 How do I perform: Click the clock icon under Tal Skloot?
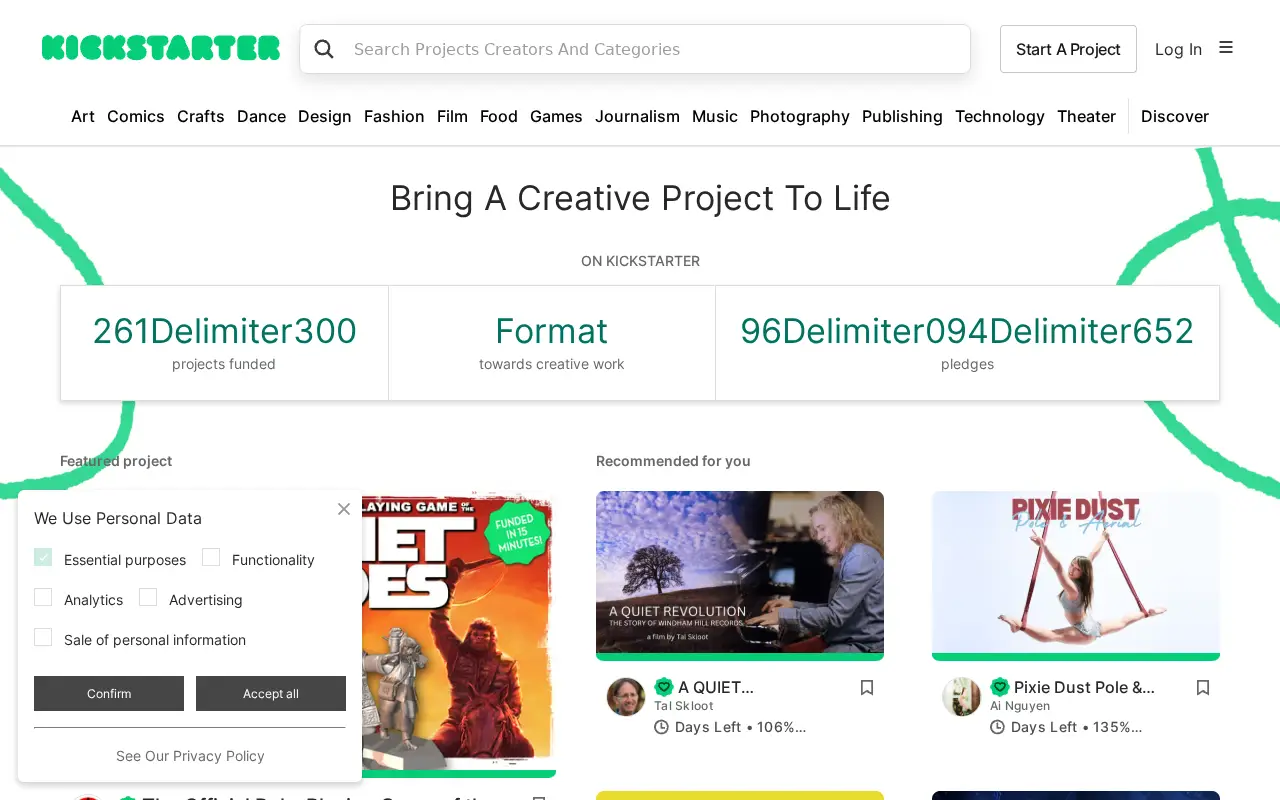click(x=661, y=727)
